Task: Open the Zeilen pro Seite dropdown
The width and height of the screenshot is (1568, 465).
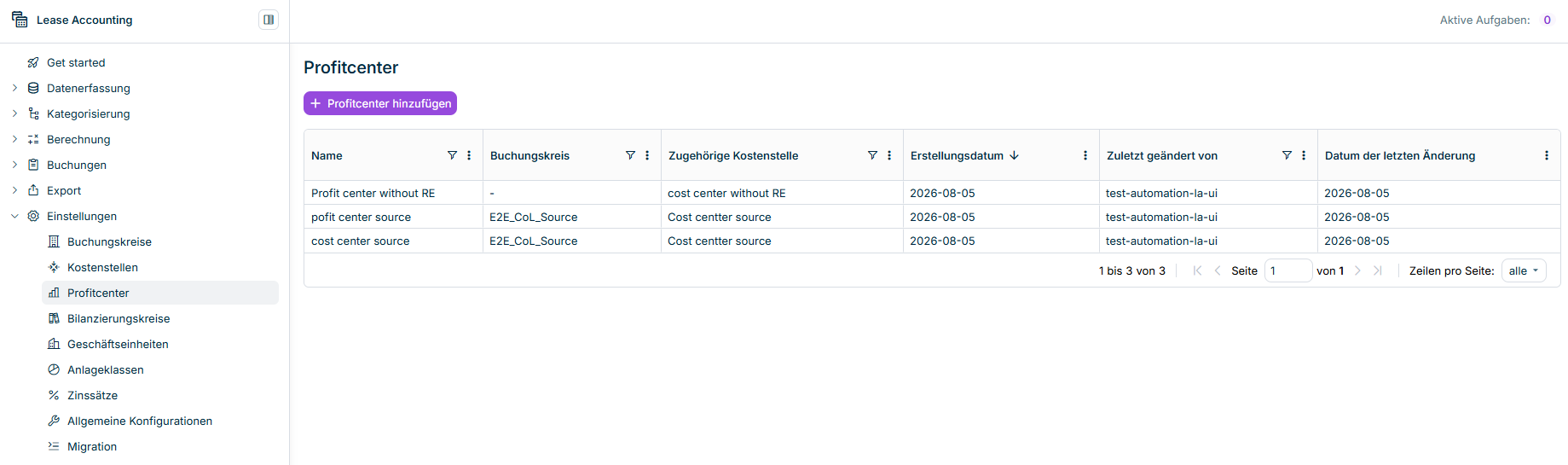Action: click(1524, 270)
